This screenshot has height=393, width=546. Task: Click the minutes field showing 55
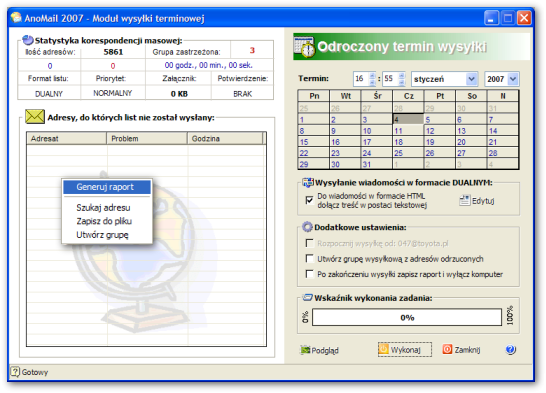(x=390, y=79)
